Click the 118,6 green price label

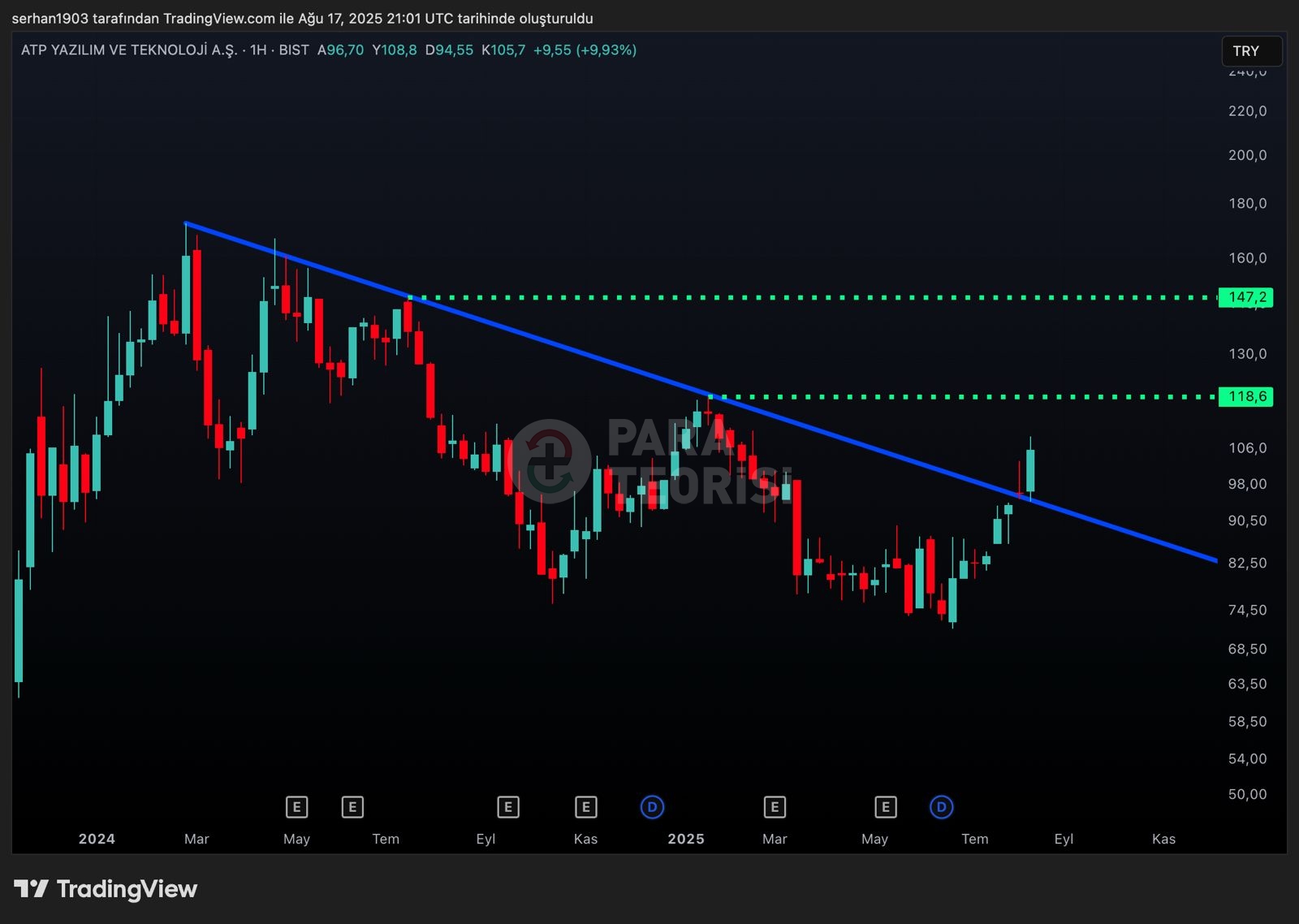[x=1246, y=396]
